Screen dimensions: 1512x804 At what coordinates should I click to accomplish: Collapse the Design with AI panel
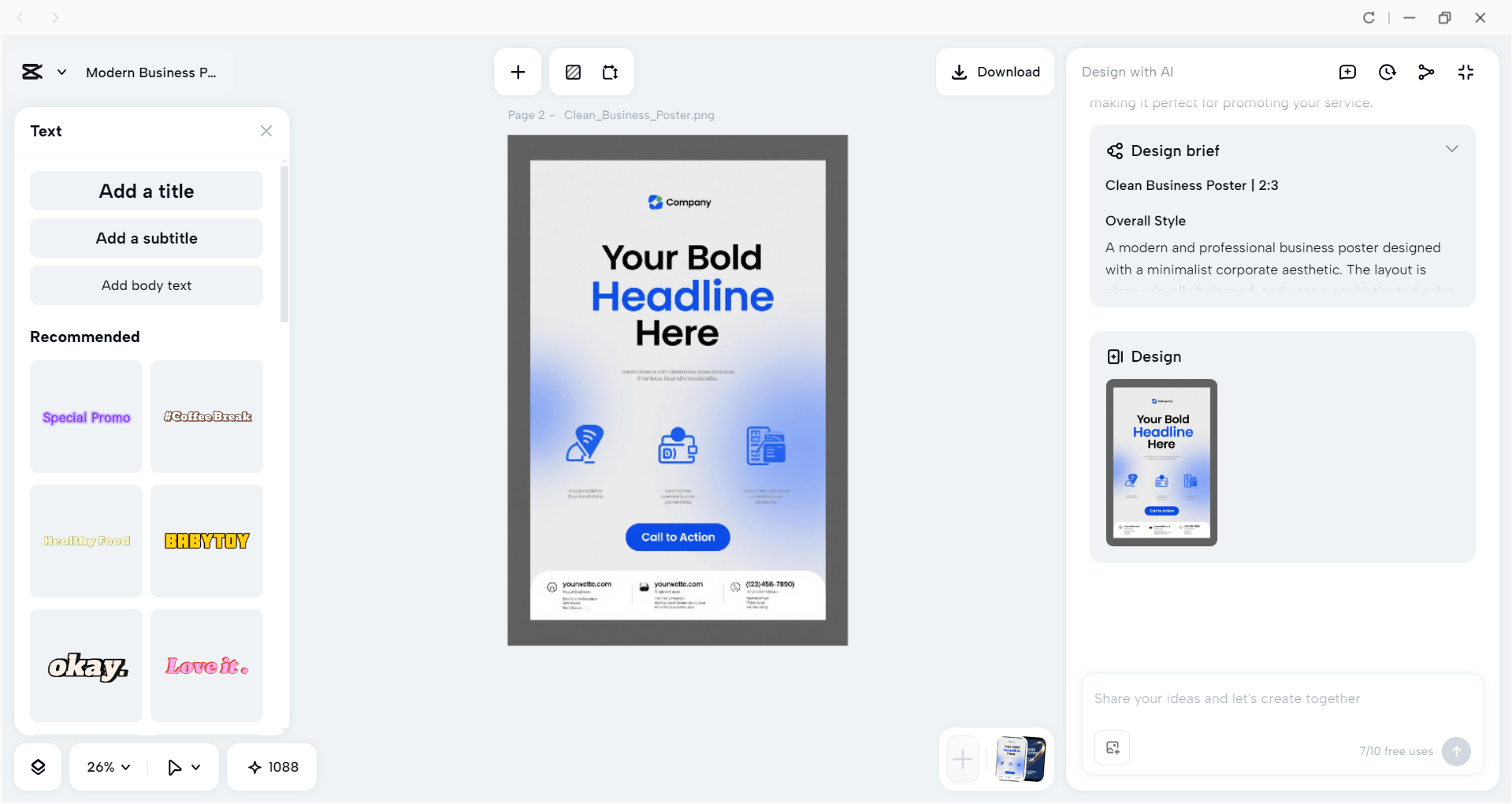click(x=1466, y=73)
